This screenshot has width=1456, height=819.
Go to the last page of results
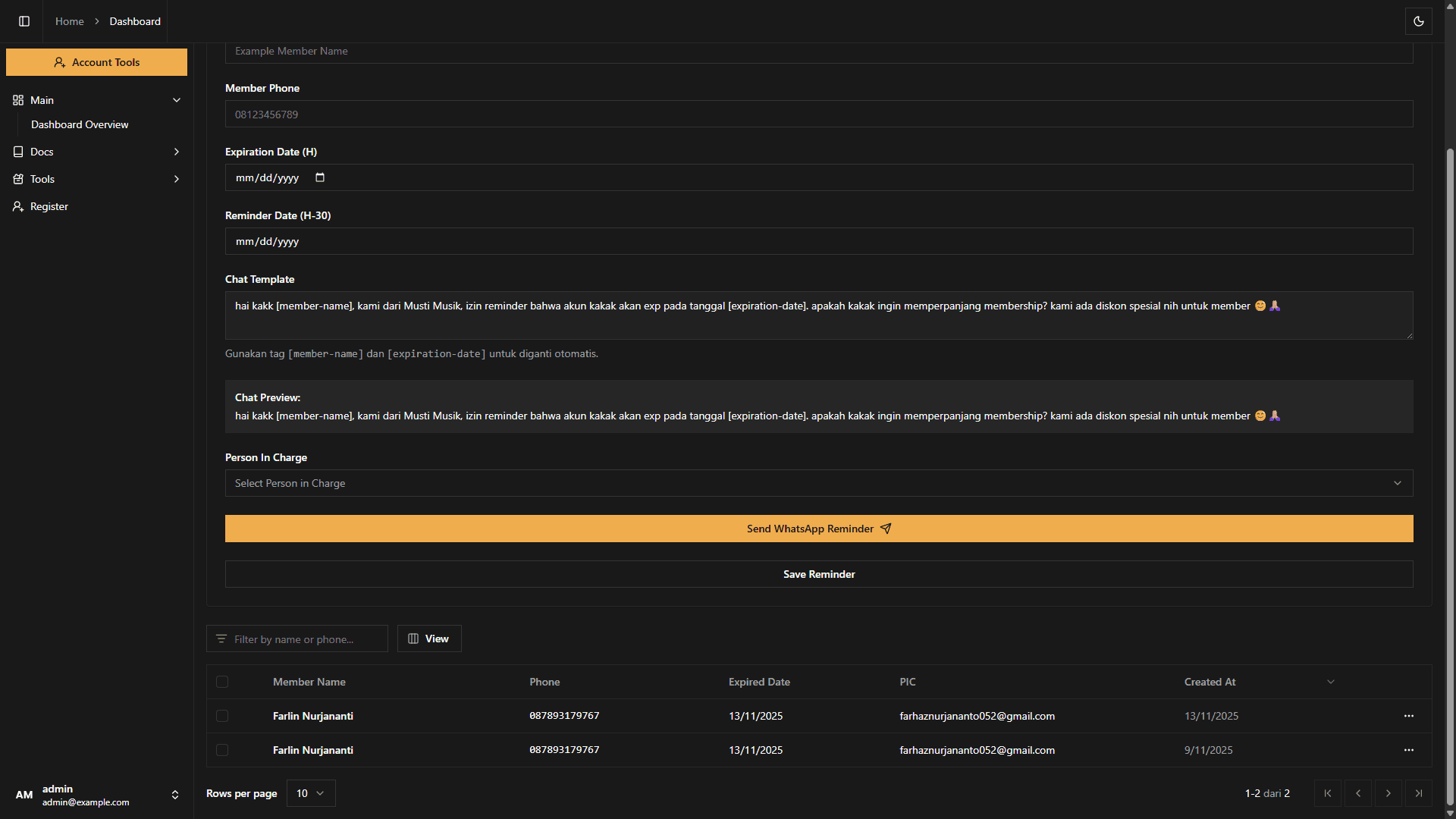pyautogui.click(x=1419, y=793)
